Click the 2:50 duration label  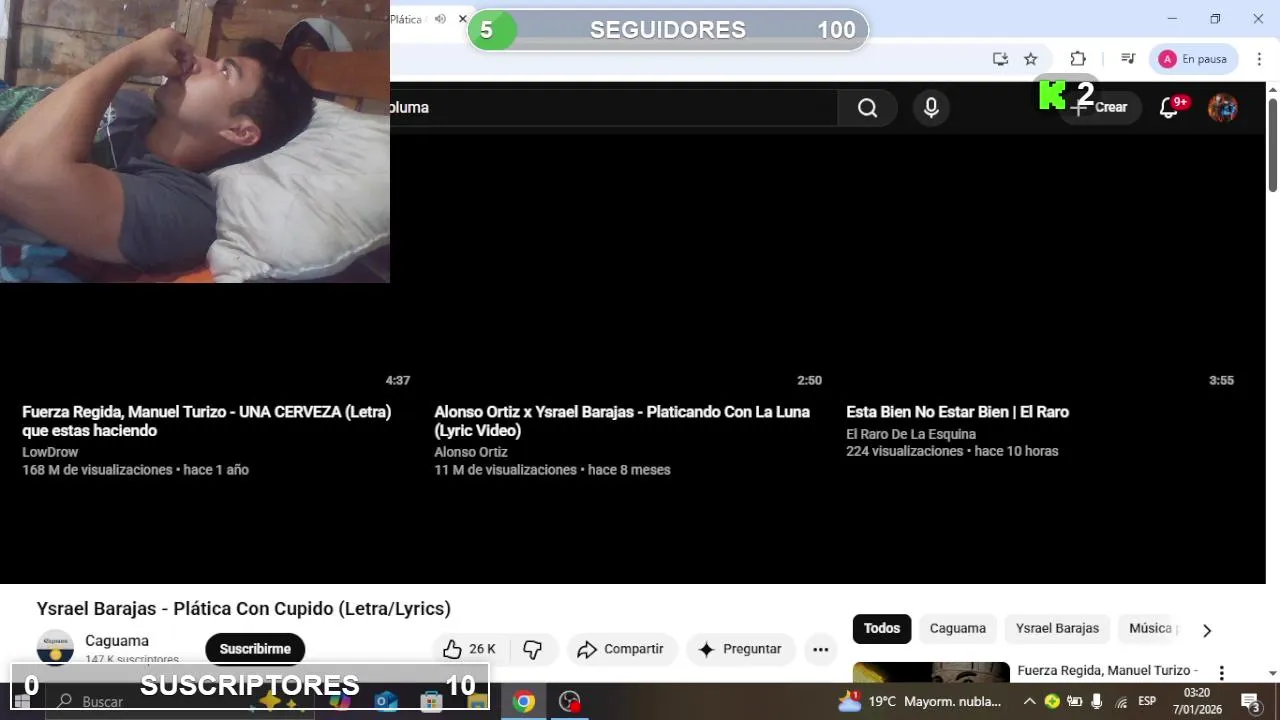tap(809, 380)
